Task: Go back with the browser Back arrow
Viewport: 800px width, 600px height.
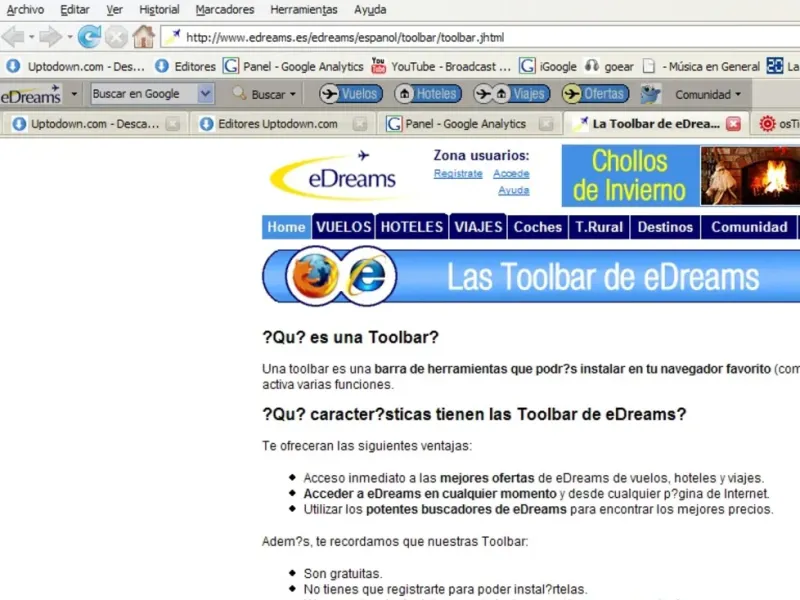Action: click(13, 37)
